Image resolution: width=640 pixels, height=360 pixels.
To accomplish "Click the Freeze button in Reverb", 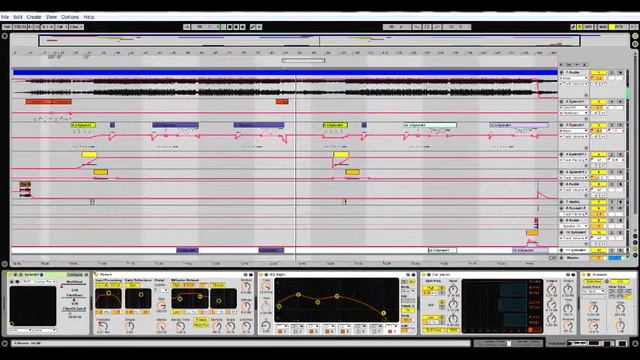I will pyautogui.click(x=200, y=320).
